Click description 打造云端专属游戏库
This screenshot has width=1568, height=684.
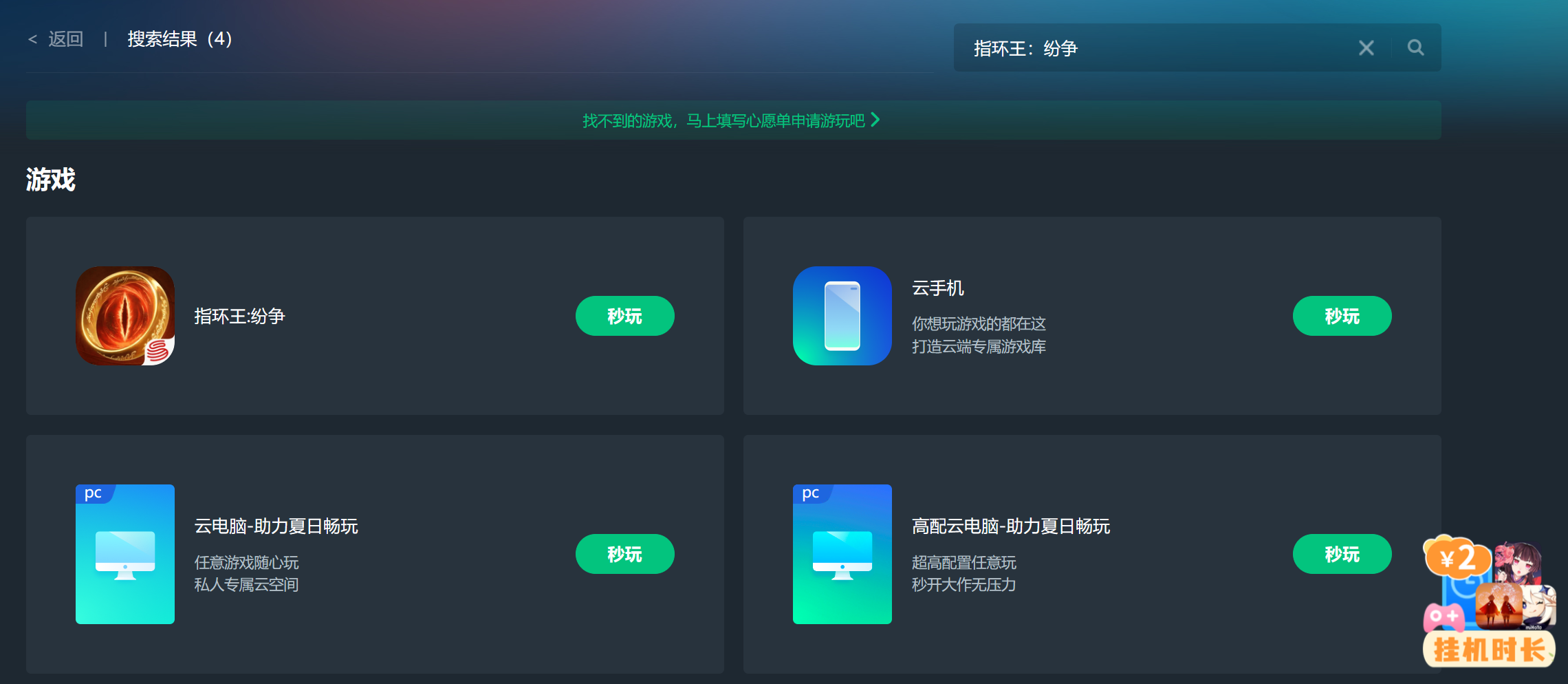[x=979, y=346]
